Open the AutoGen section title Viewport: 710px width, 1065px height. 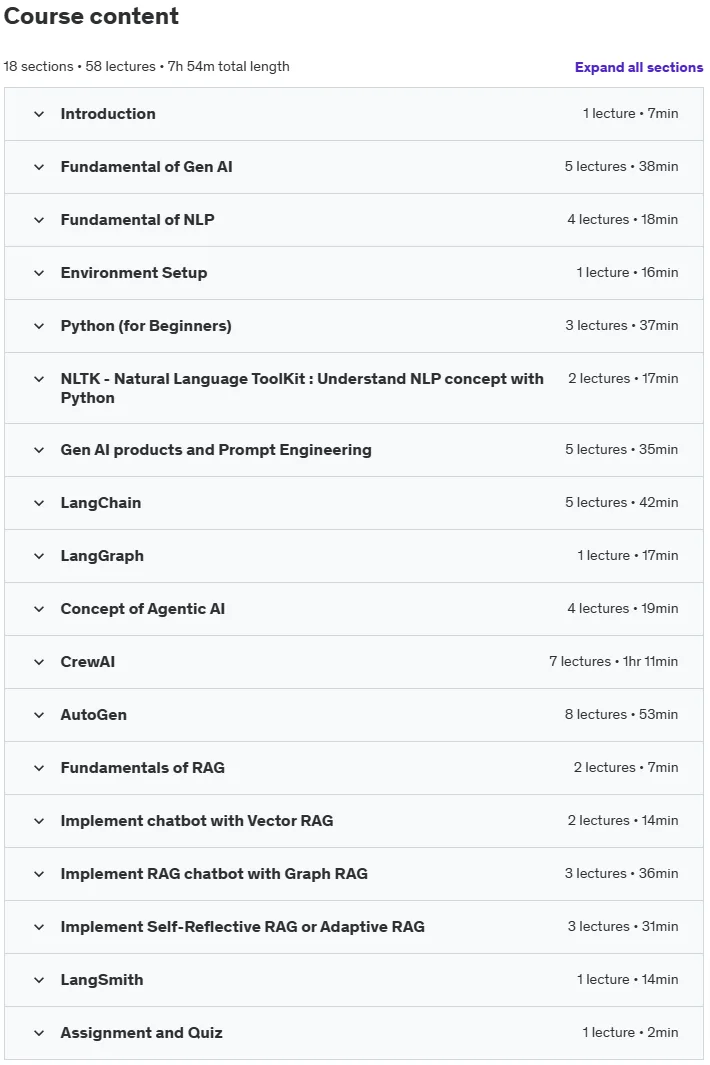click(x=94, y=715)
